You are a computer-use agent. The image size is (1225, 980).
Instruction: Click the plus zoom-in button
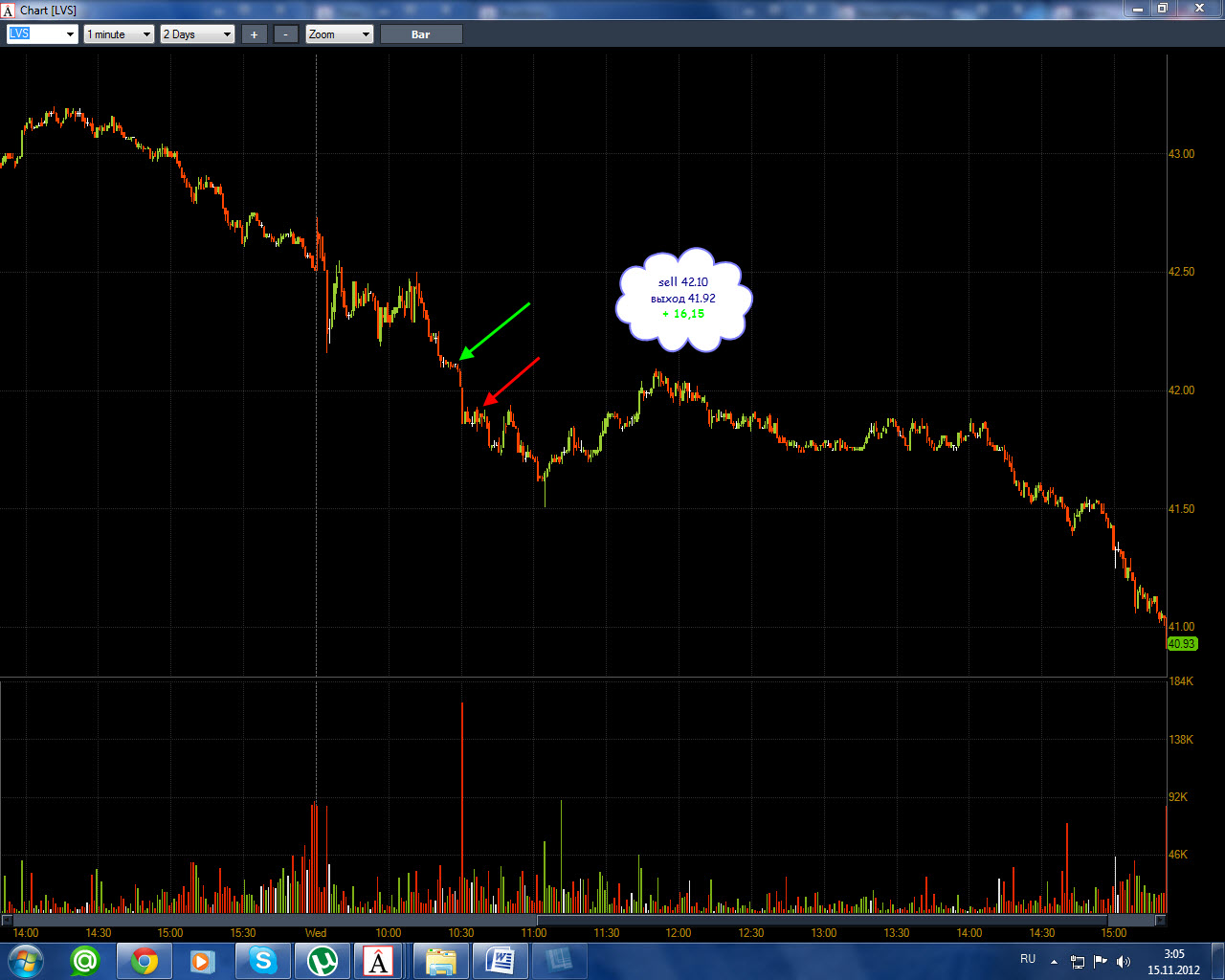[x=254, y=34]
